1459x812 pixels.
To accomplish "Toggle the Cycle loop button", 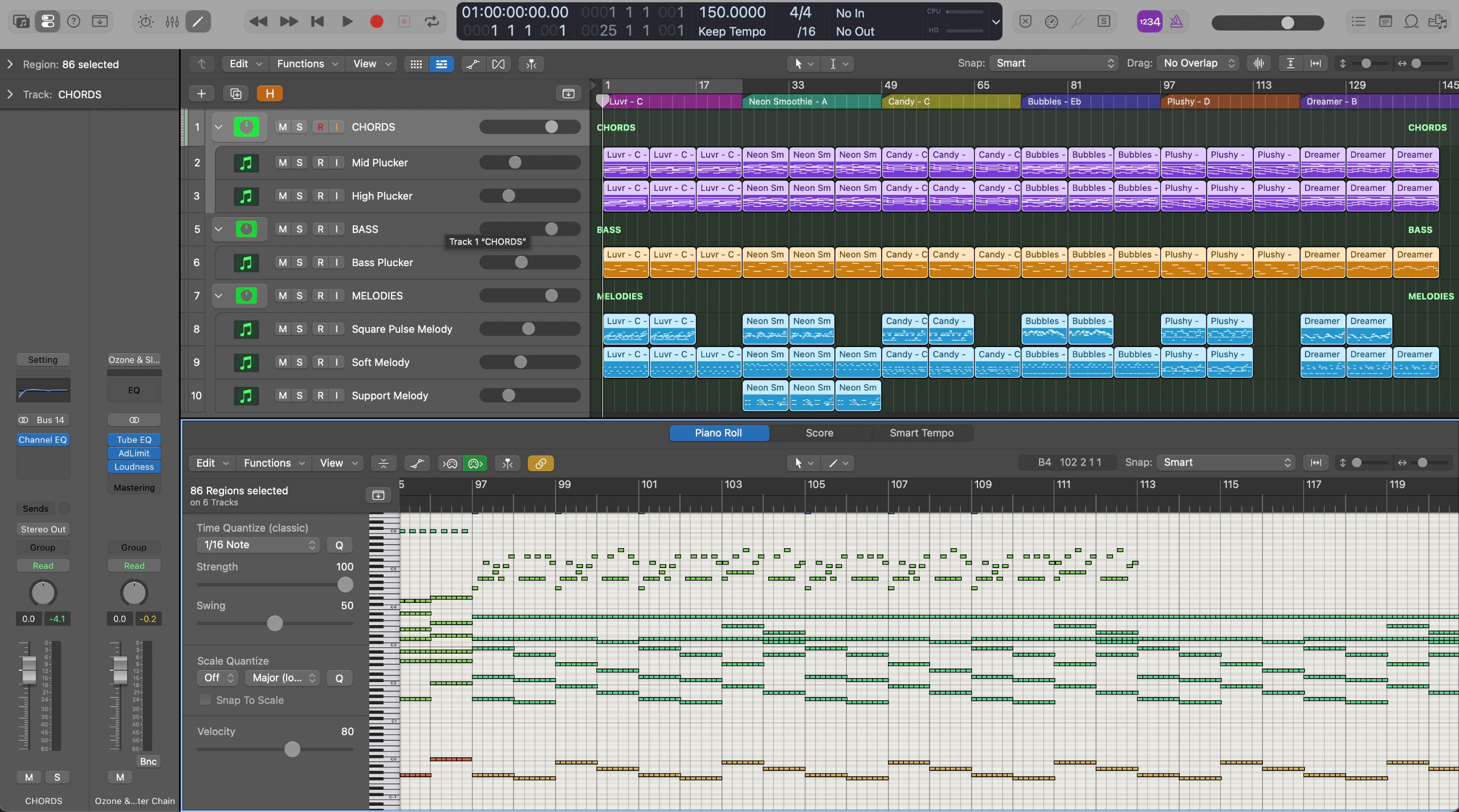I will [431, 22].
